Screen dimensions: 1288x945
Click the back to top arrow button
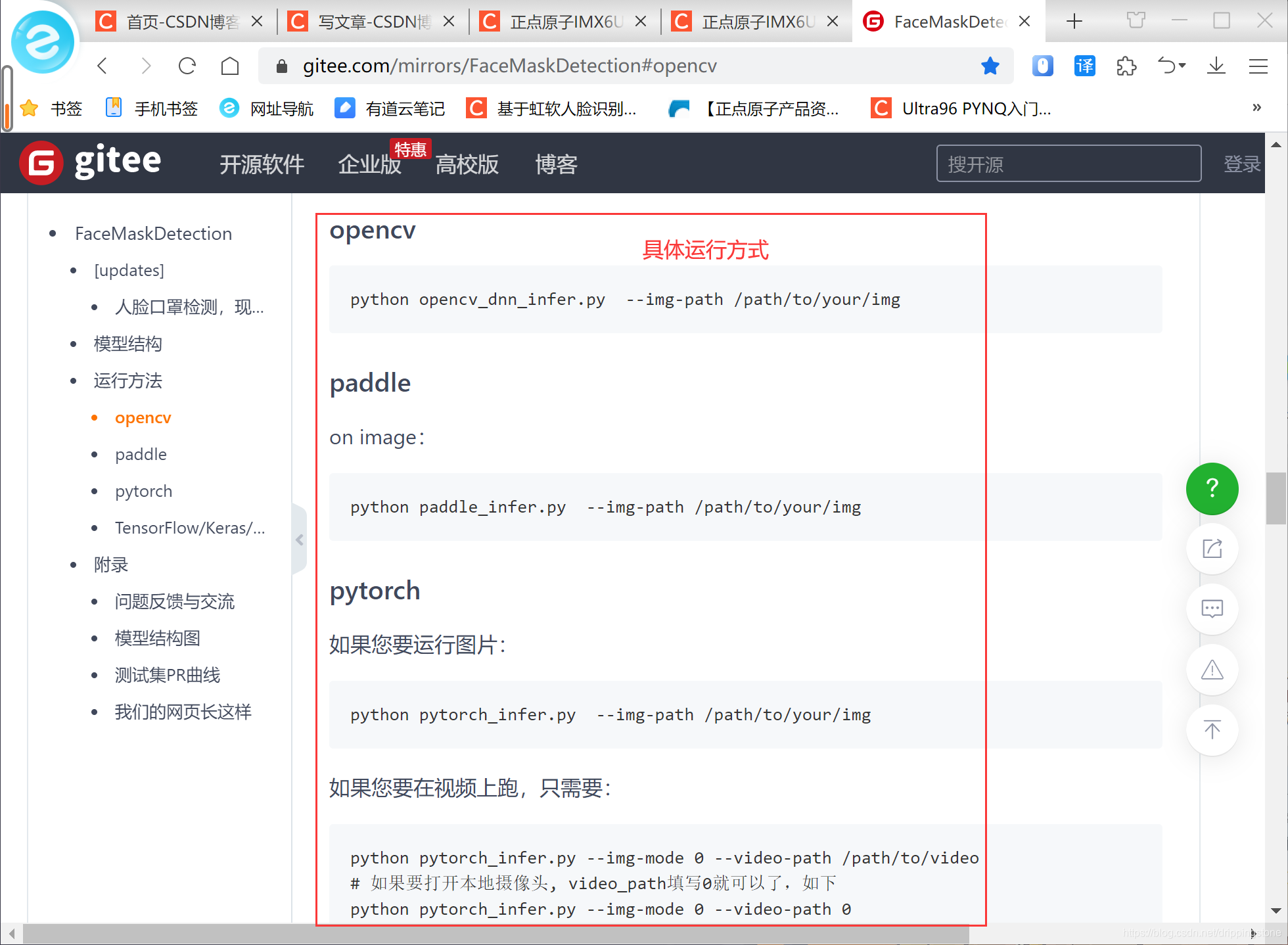[1212, 729]
